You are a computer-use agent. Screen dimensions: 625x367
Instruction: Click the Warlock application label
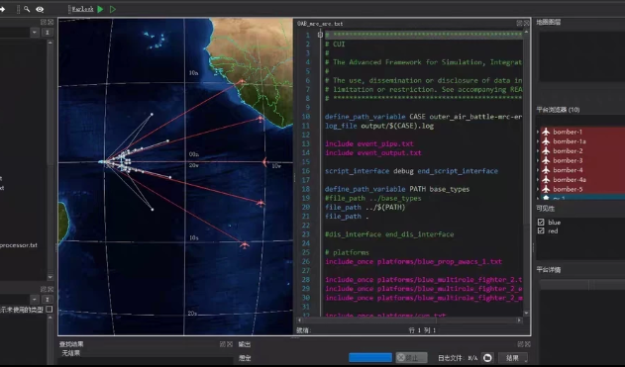pos(83,9)
